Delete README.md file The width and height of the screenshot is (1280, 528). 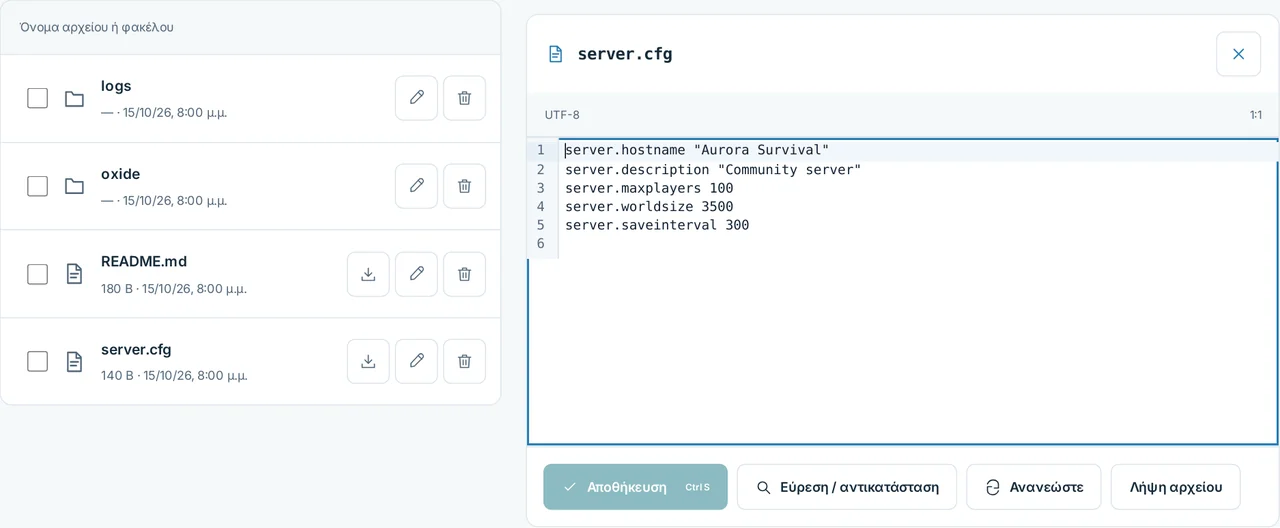coord(464,274)
